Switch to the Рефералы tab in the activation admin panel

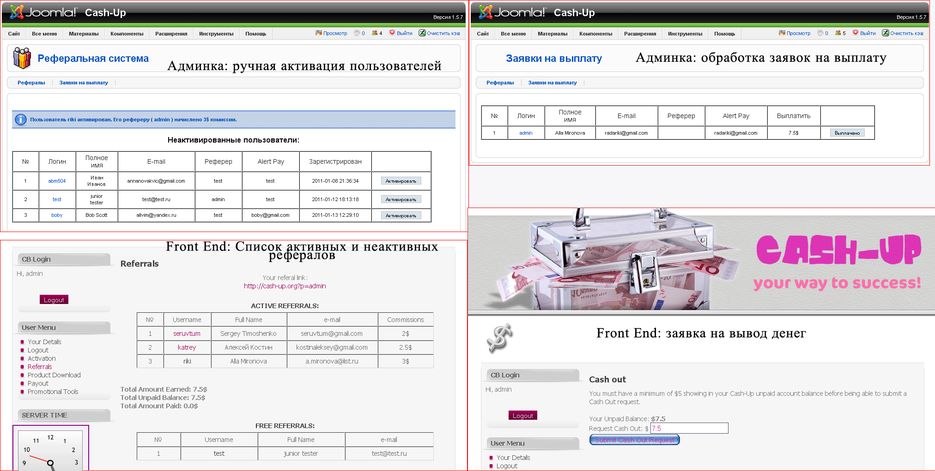31,83
